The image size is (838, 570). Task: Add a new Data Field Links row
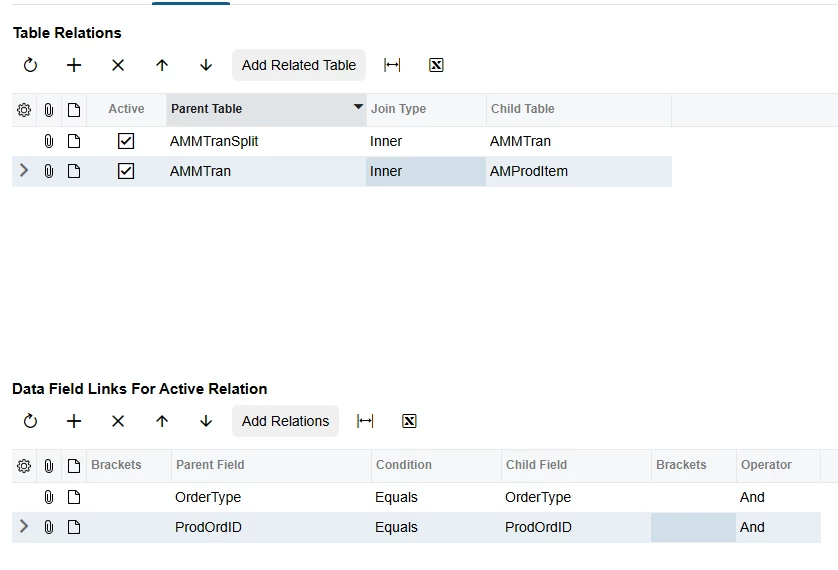(74, 421)
